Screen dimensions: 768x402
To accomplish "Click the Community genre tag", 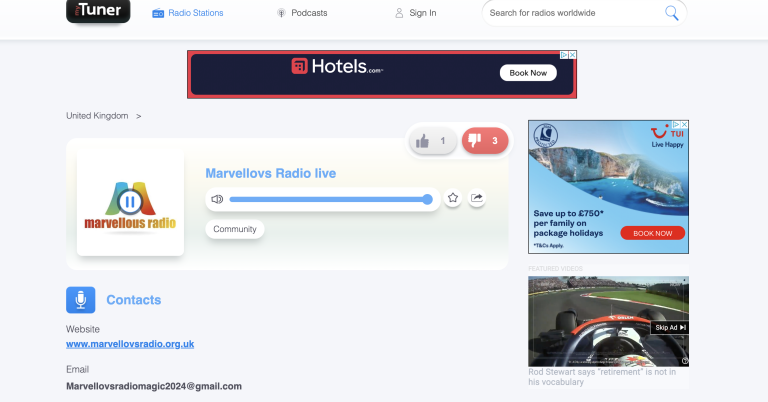I will pos(235,229).
